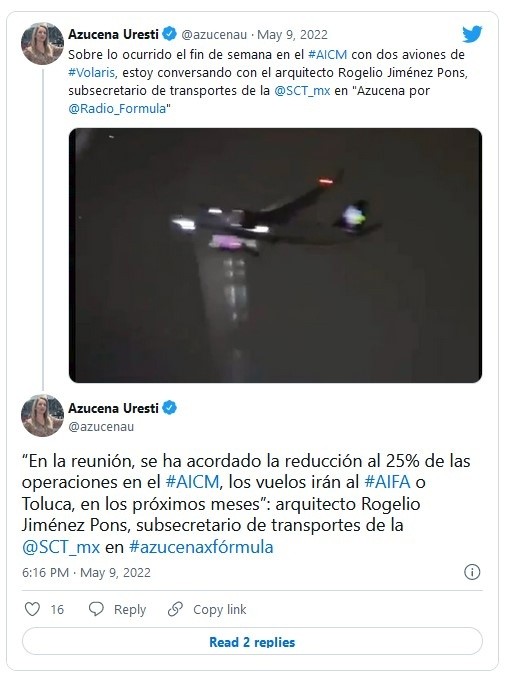The height and width of the screenshot is (680, 509).
Task: Click the Copy link text
Action: (x=219, y=609)
